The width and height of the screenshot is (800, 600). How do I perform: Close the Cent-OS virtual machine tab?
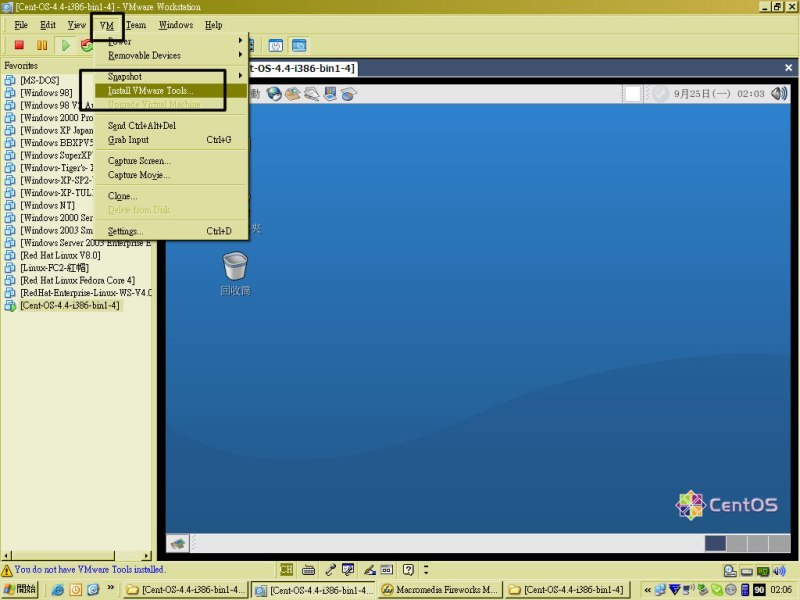[x=788, y=68]
